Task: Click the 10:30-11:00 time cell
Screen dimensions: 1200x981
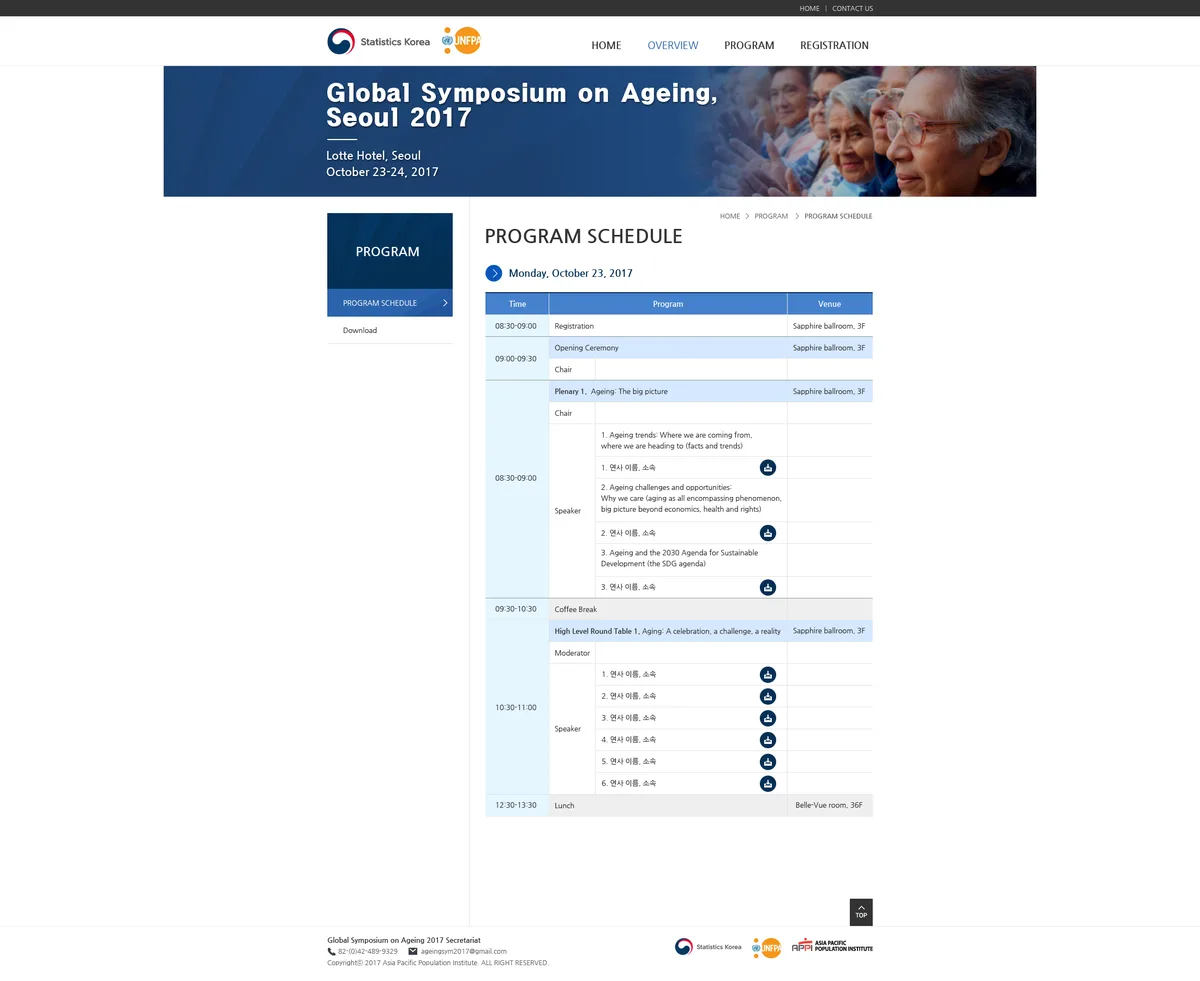Action: 516,708
